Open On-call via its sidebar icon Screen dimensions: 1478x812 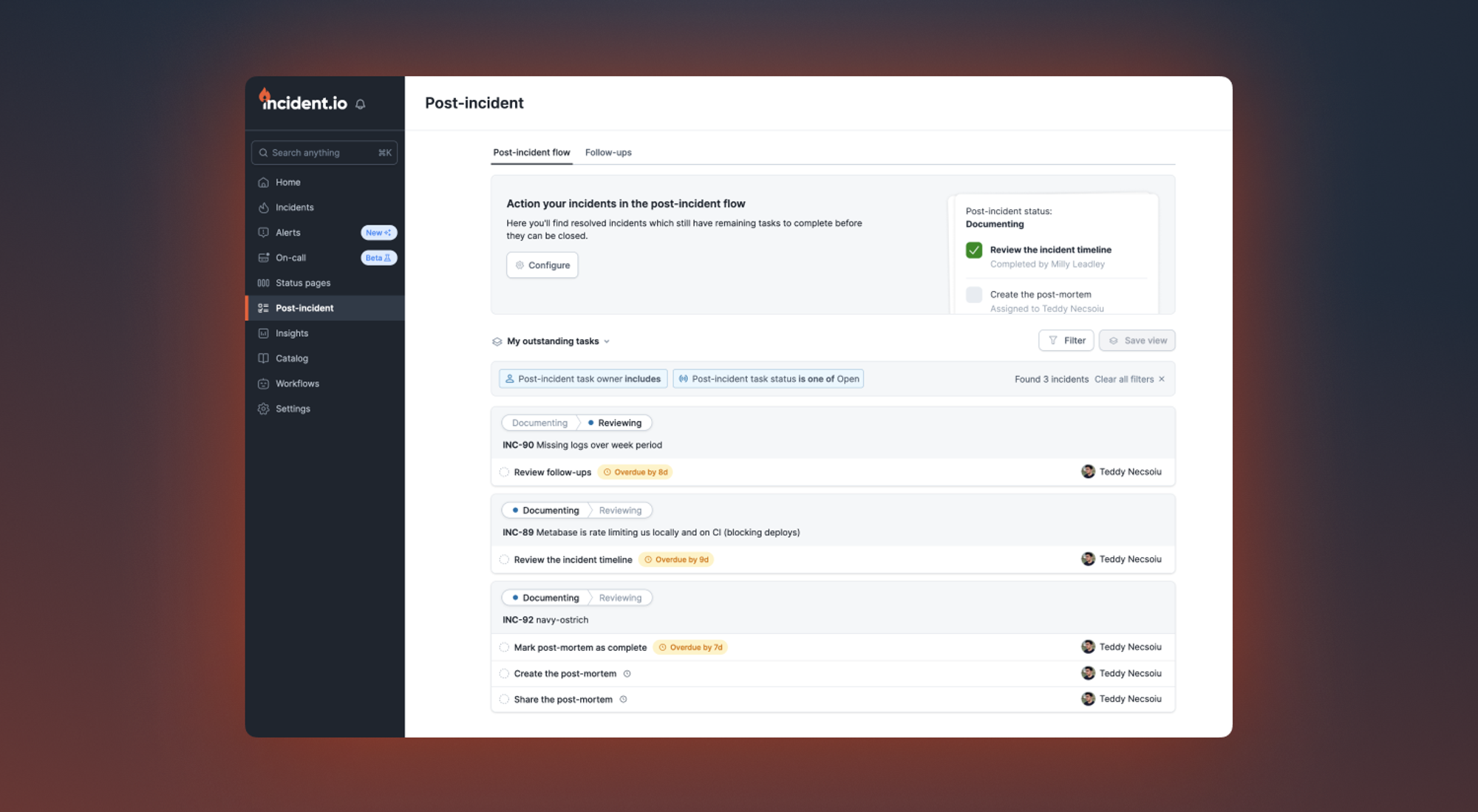tap(263, 258)
